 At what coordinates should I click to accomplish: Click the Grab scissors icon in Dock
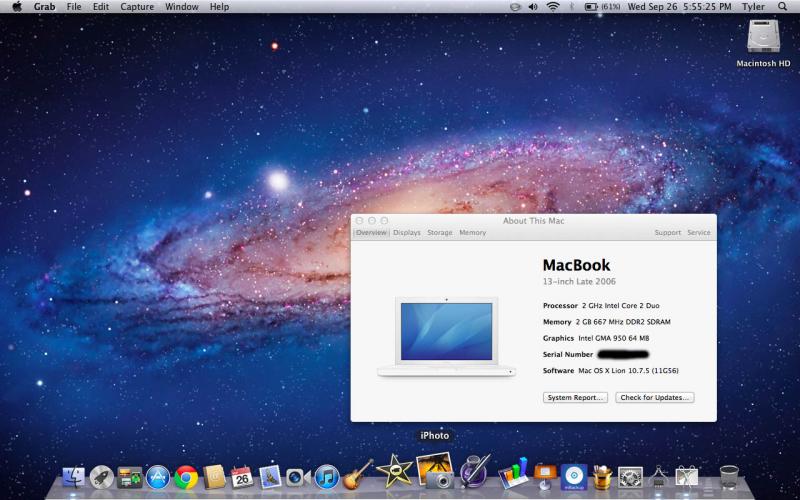point(686,477)
